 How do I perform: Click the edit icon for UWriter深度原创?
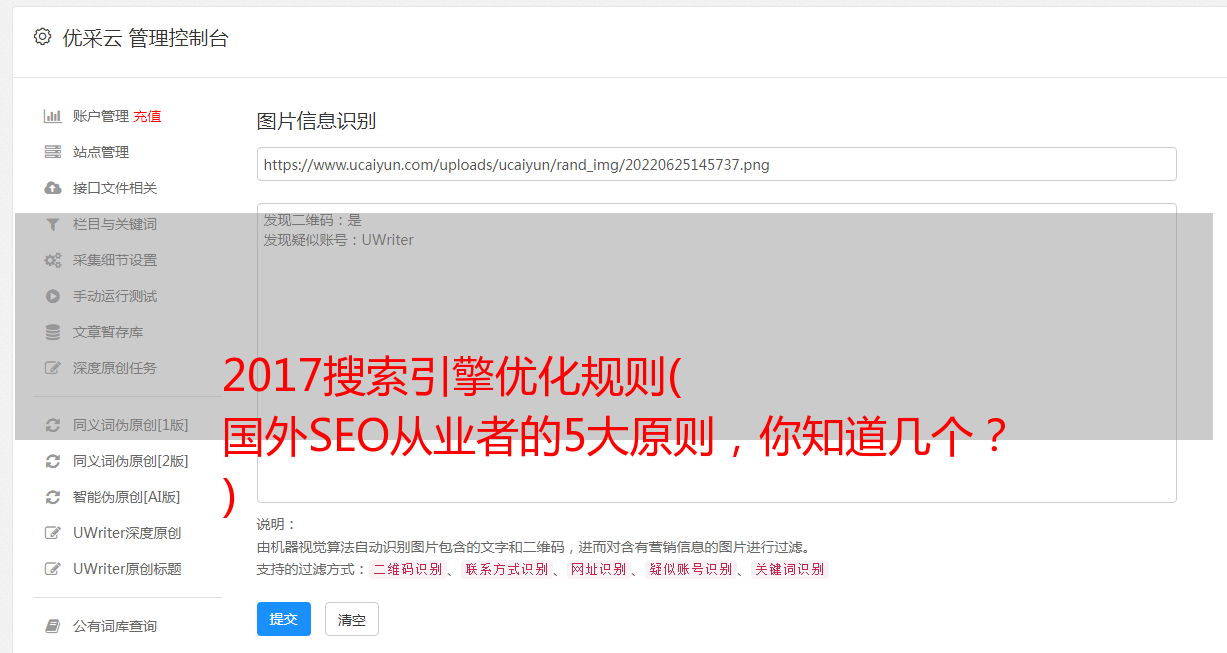tap(53, 533)
